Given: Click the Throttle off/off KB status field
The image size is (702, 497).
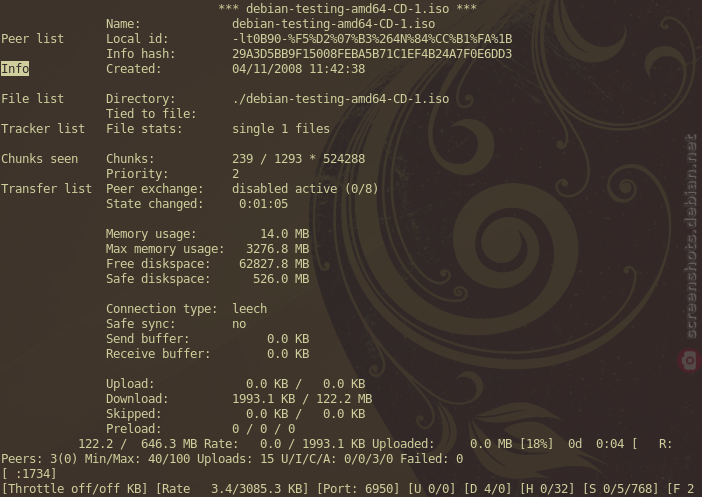Looking at the screenshot, I should (x=75, y=488).
